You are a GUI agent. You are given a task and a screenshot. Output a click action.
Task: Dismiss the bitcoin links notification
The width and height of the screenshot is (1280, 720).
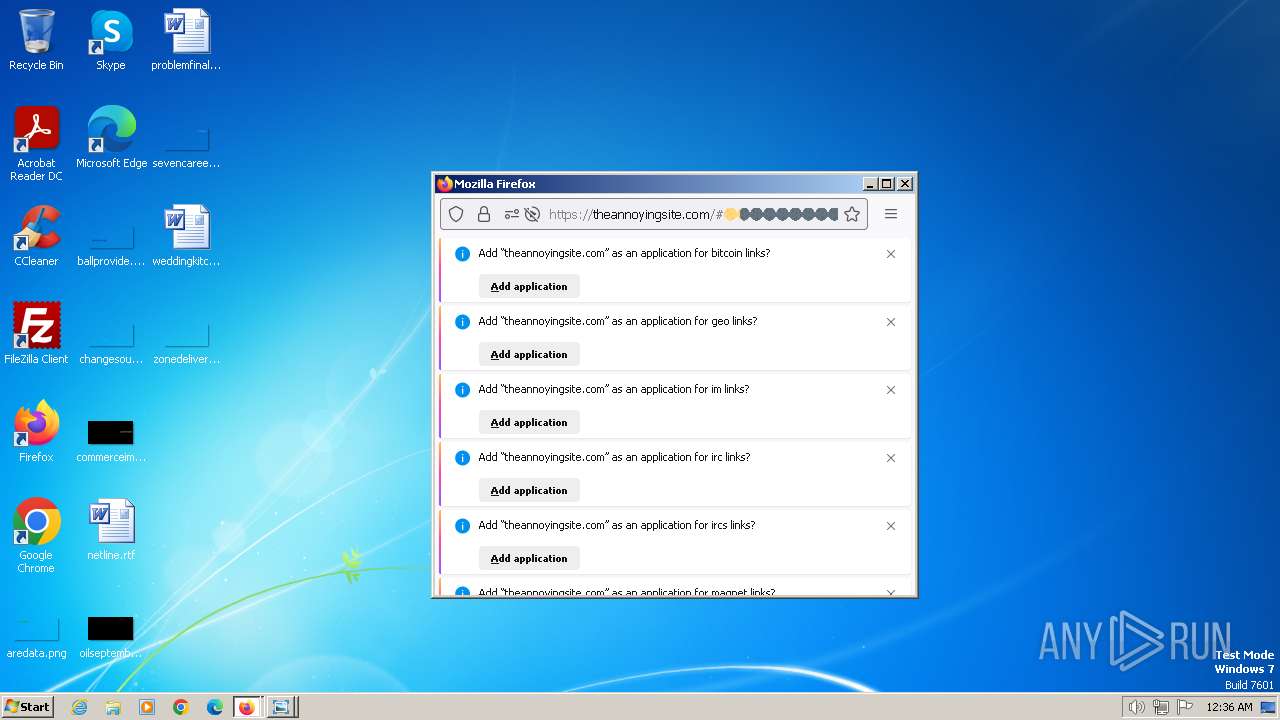(891, 254)
